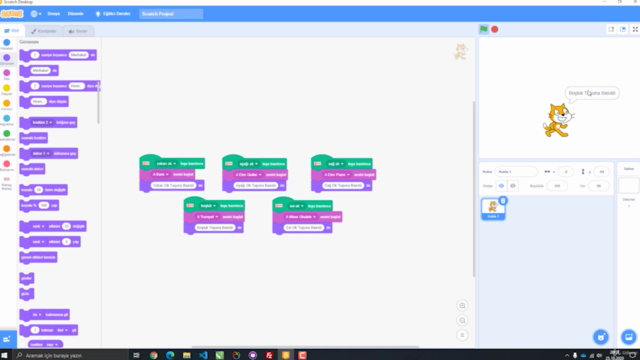This screenshot has height=360, width=640.
Task: Click the choose a sprite button
Action: point(601,337)
